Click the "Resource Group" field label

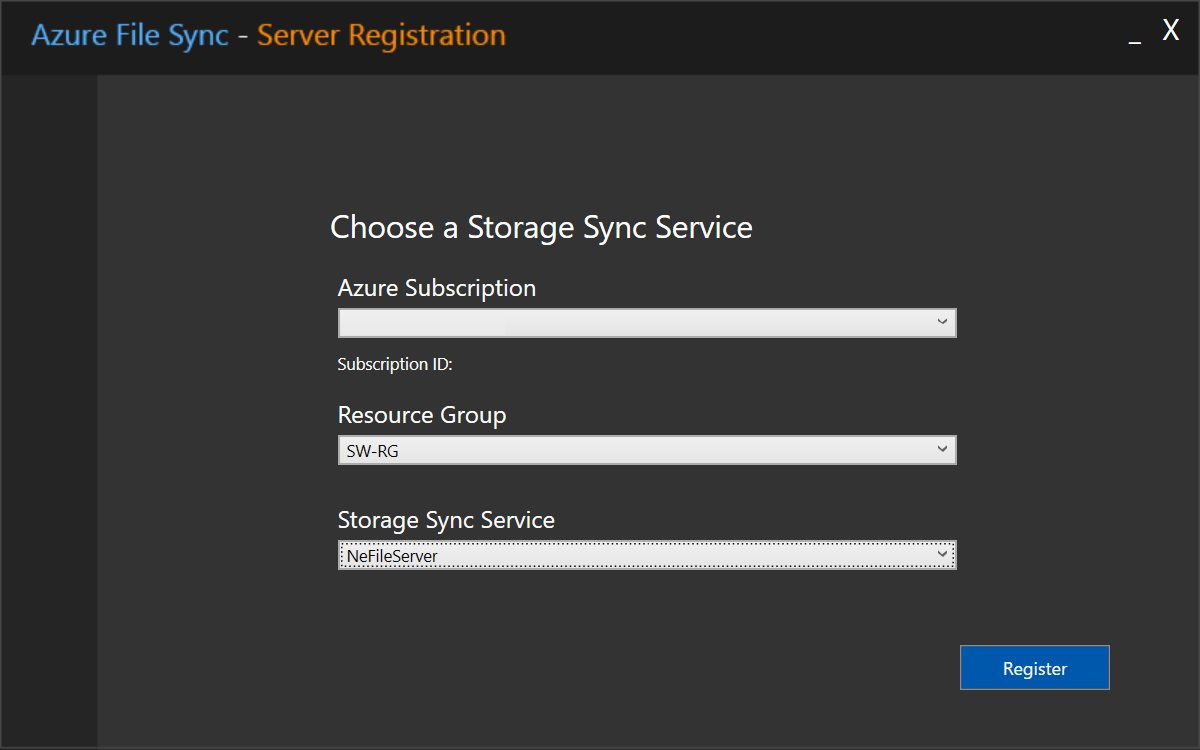coord(422,415)
